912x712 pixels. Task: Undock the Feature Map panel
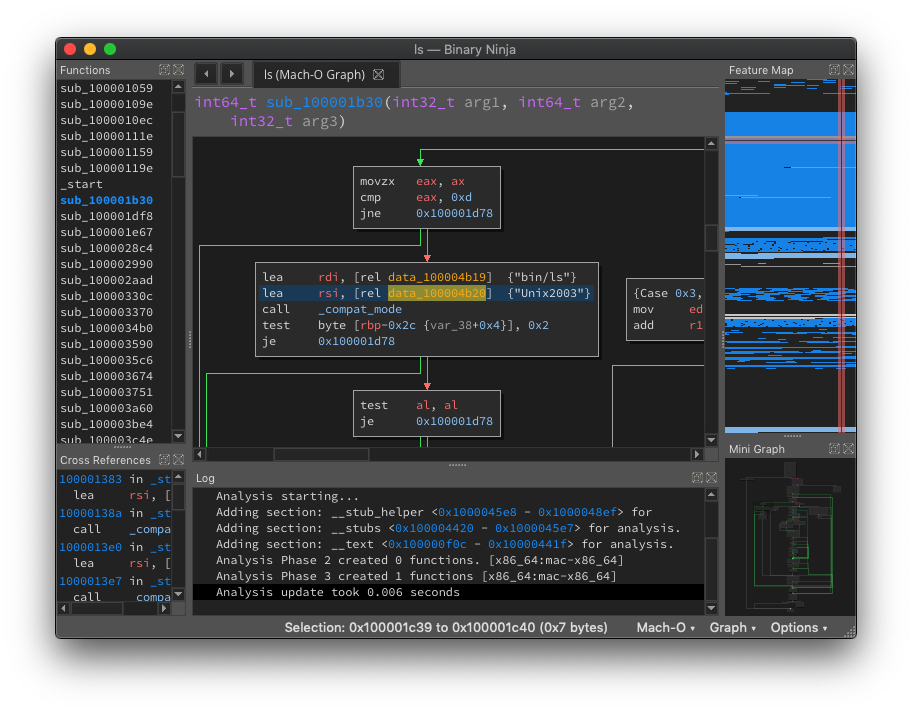pyautogui.click(x=833, y=70)
